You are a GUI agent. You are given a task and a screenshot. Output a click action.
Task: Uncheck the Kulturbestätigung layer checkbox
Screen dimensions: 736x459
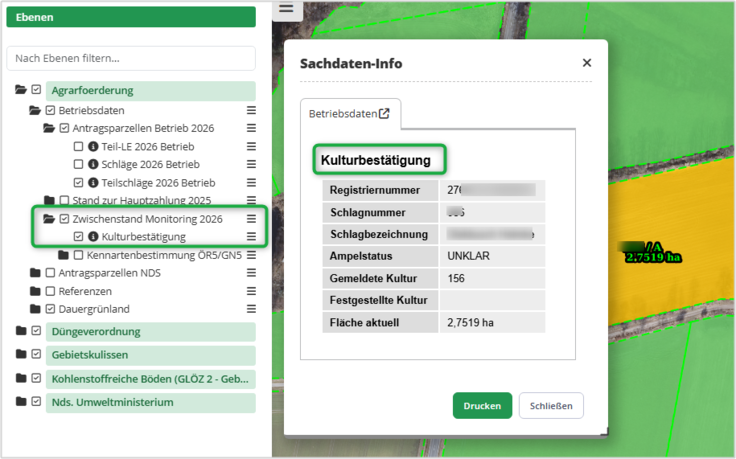(x=78, y=237)
